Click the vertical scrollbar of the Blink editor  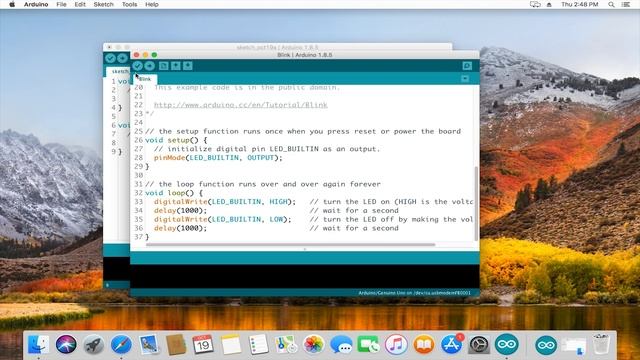[x=476, y=203]
